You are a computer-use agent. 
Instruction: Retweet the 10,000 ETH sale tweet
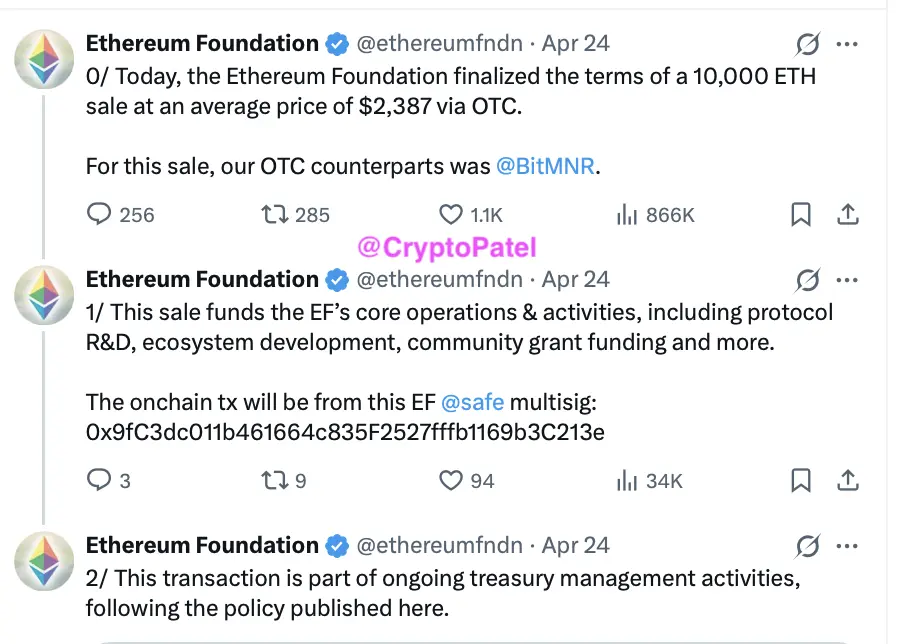[x=271, y=215]
